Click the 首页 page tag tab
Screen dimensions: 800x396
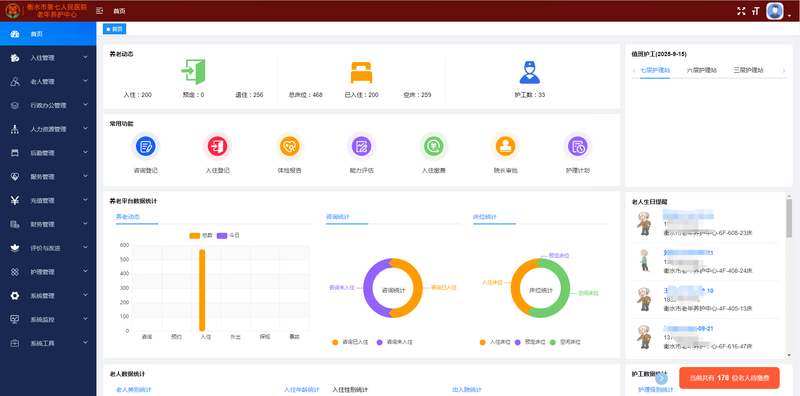click(x=115, y=29)
